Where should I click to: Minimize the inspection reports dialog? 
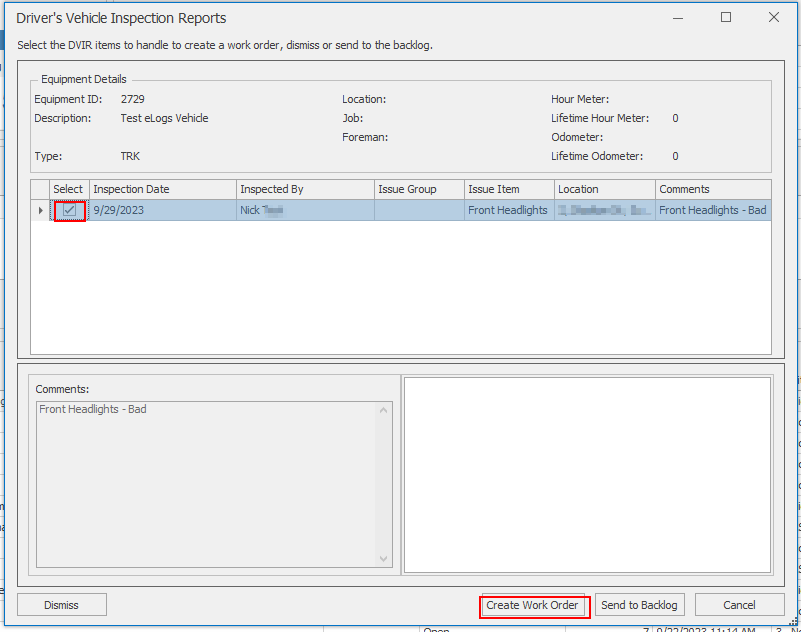pyautogui.click(x=678, y=18)
